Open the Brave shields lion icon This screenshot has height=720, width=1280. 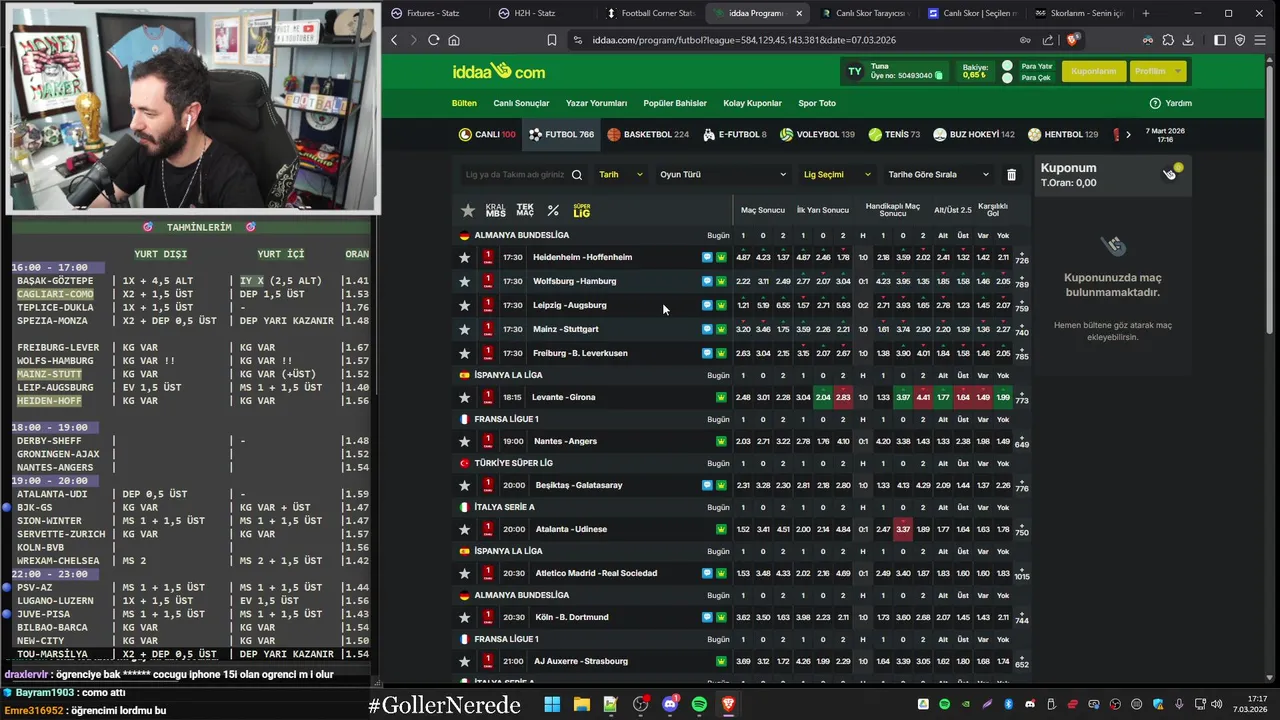pyautogui.click(x=1073, y=40)
